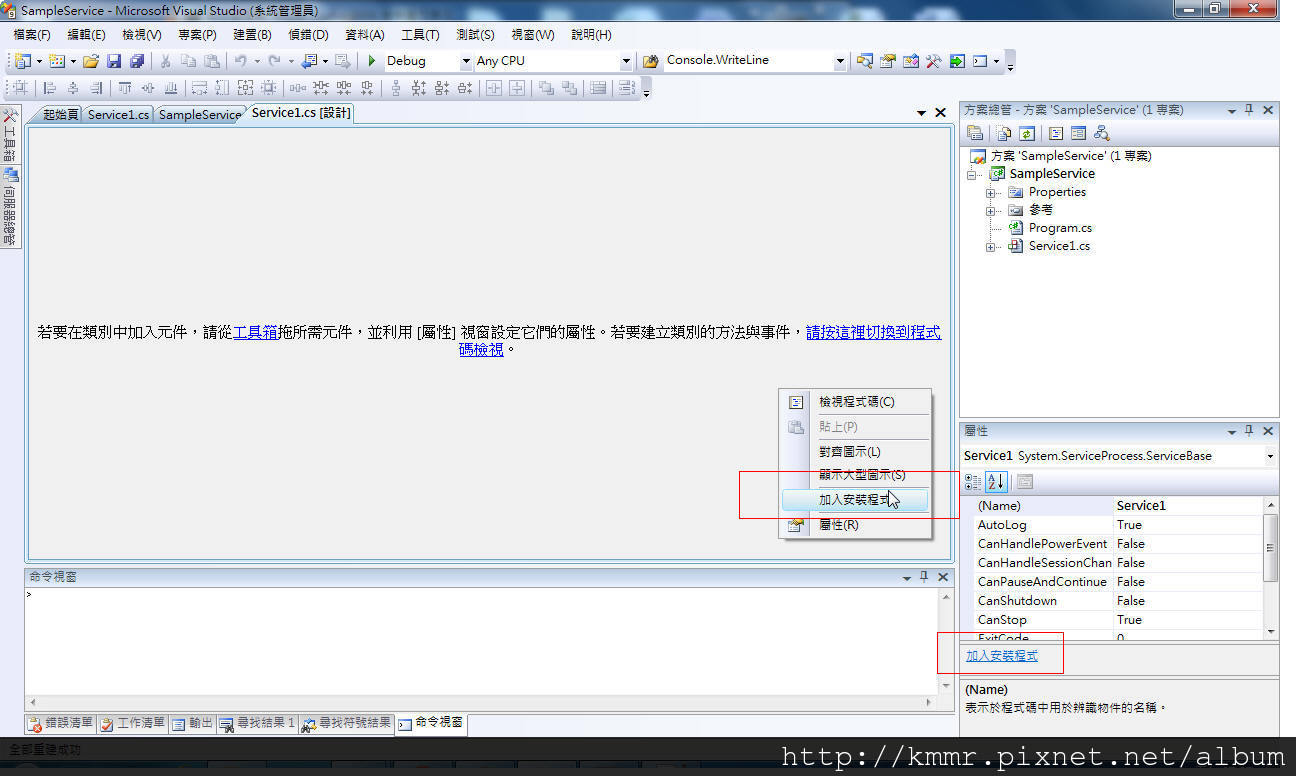Click Solution Explorer's Show All Files icon
Screen dimensions: 1296x776
[x=1004, y=133]
